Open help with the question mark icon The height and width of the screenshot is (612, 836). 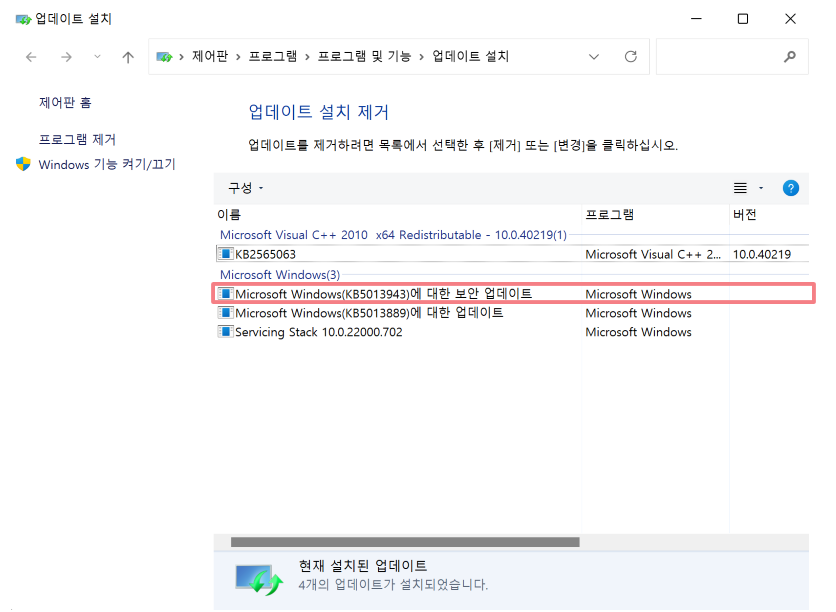[x=791, y=188]
